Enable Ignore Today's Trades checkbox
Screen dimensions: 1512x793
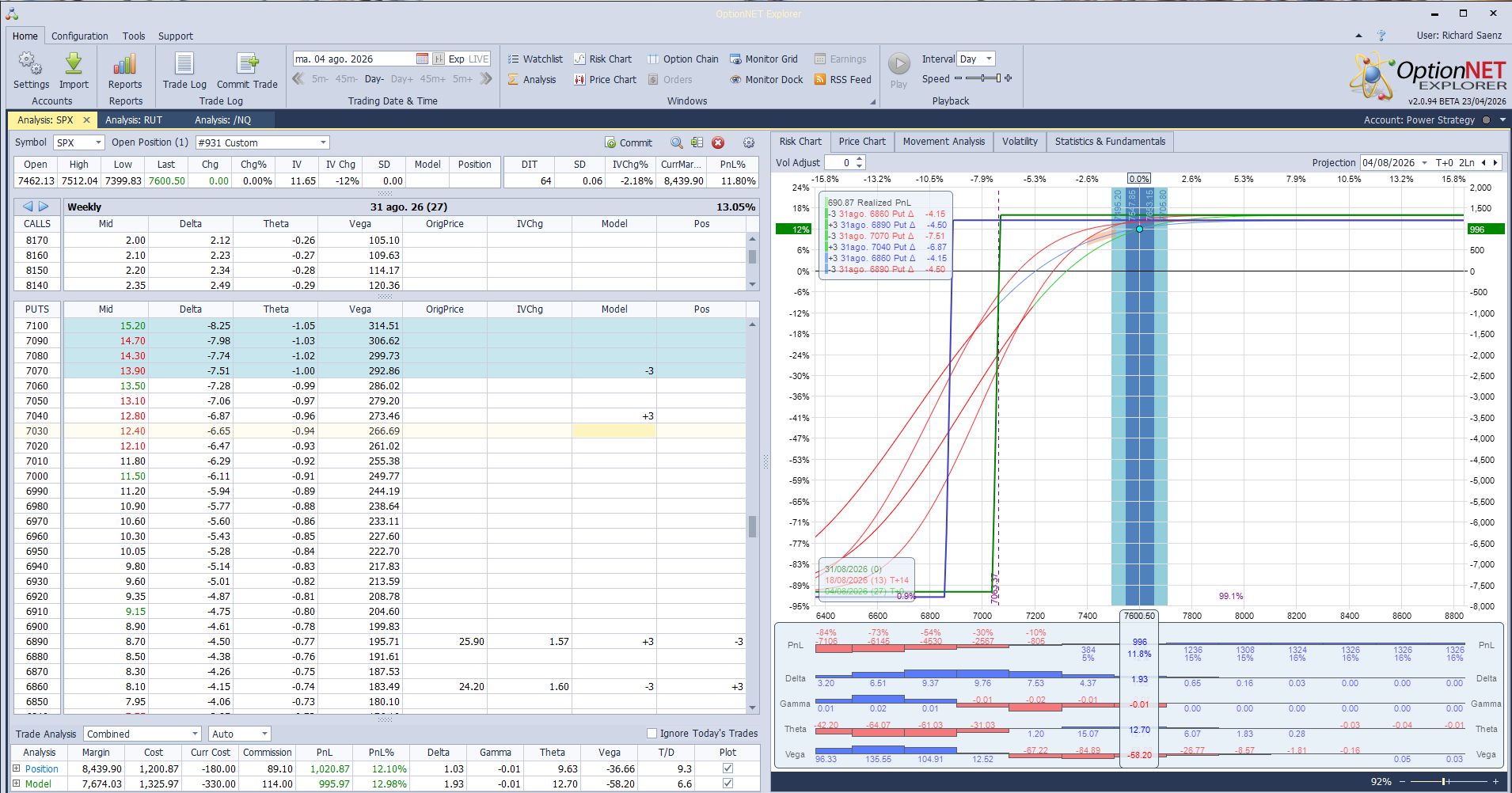652,733
